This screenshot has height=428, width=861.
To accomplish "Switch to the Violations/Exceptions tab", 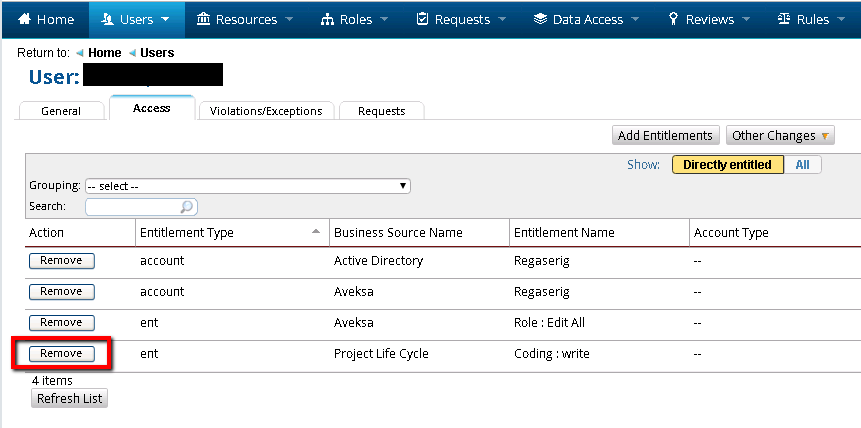I will point(266,111).
